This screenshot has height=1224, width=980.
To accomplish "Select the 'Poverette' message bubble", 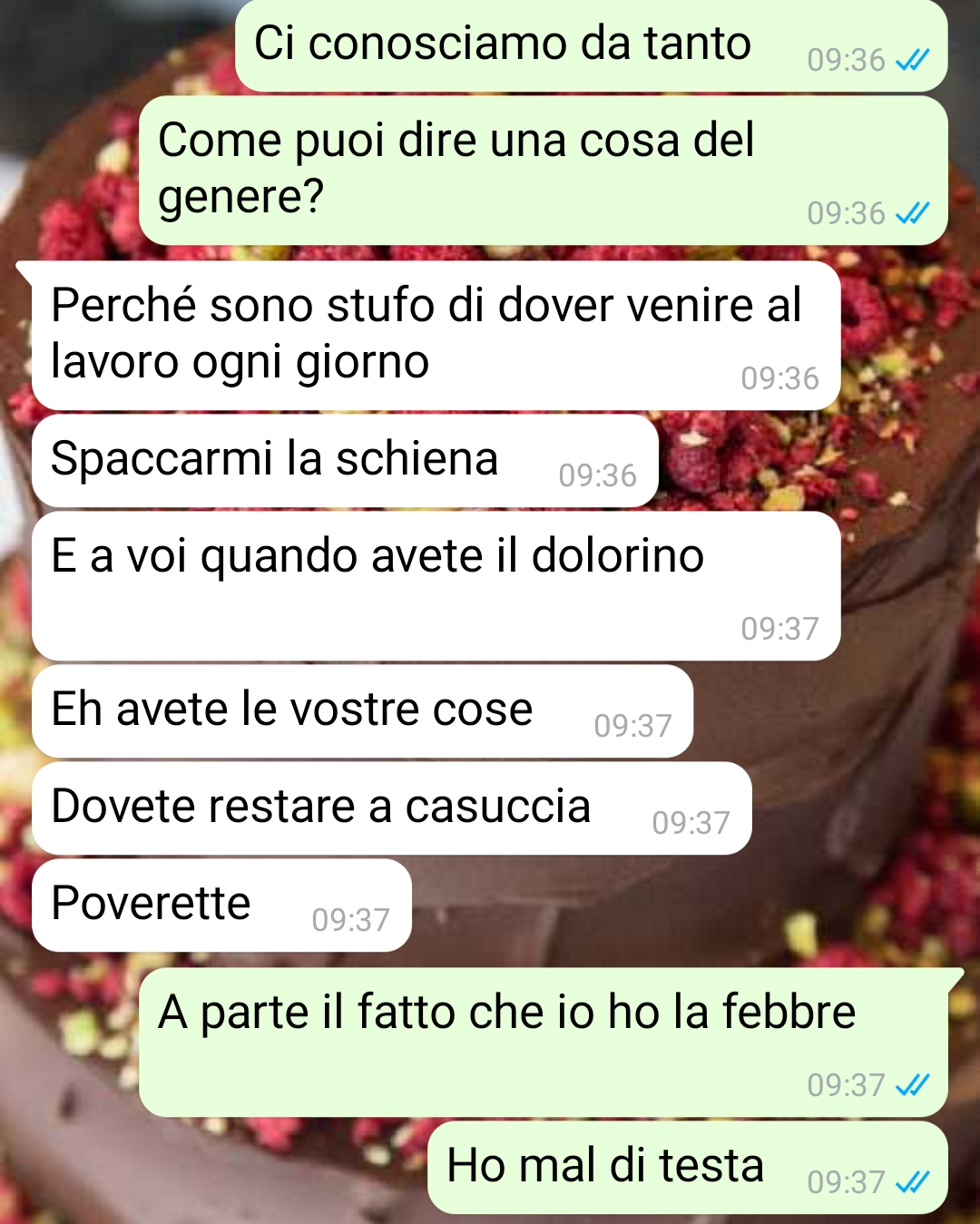I will tap(221, 906).
